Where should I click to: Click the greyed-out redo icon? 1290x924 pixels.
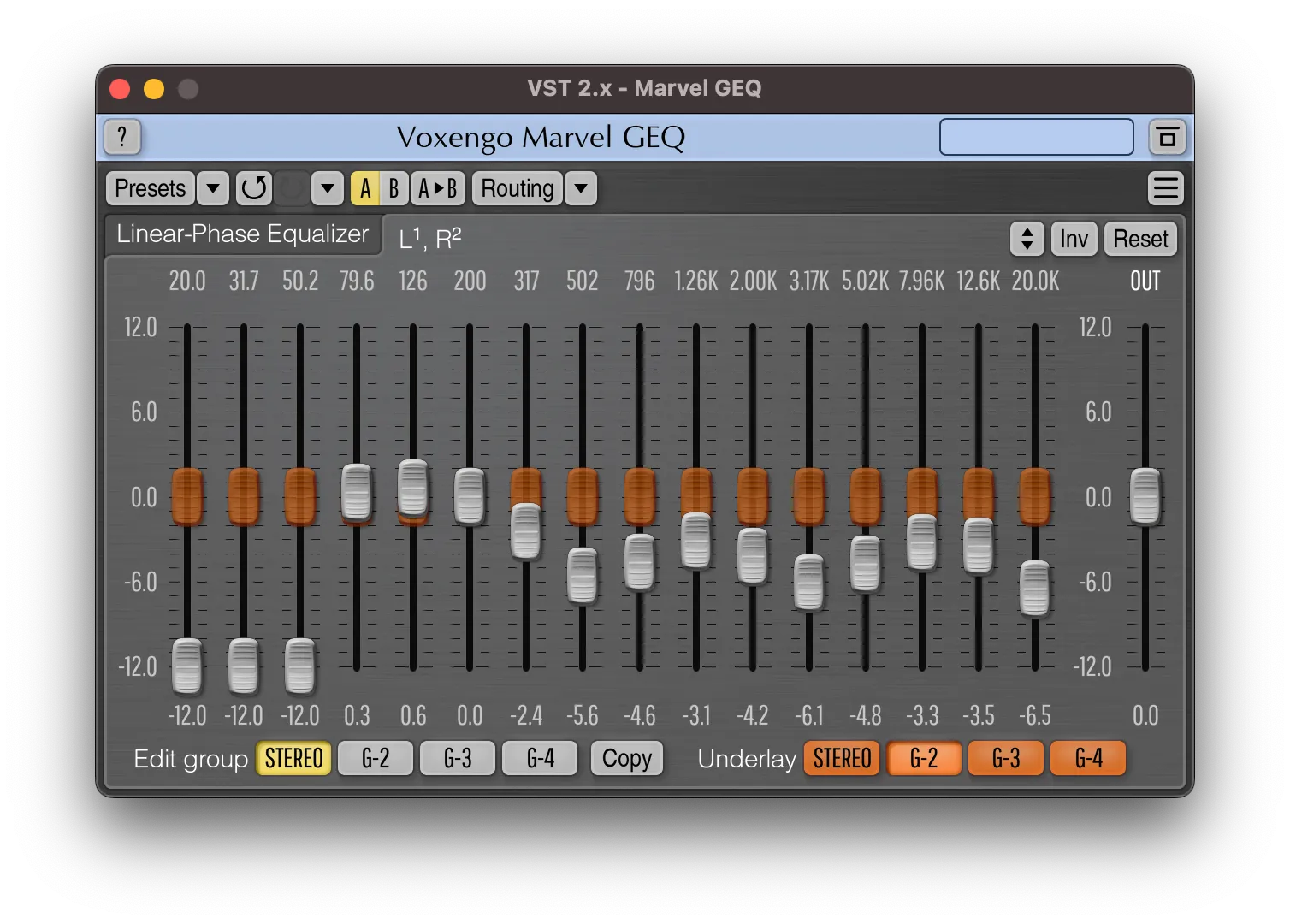point(292,188)
